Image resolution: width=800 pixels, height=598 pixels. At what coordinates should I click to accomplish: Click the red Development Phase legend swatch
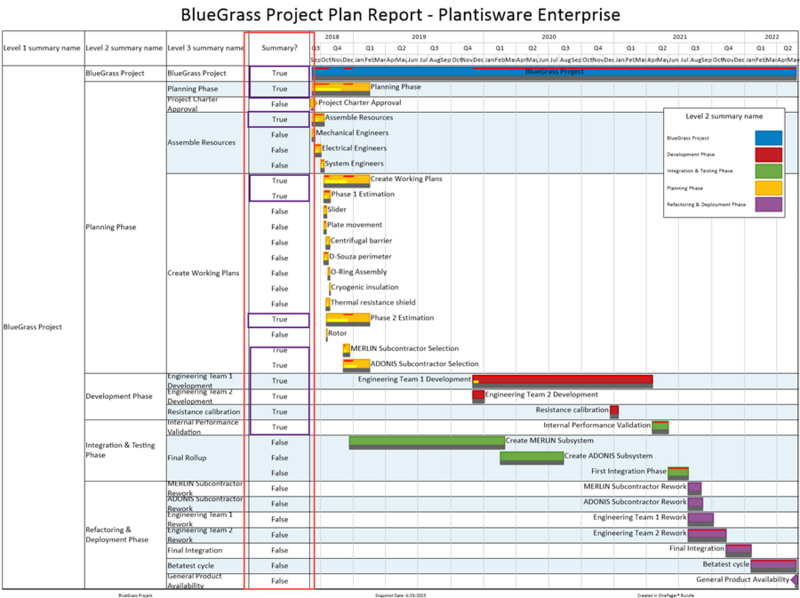click(768, 155)
